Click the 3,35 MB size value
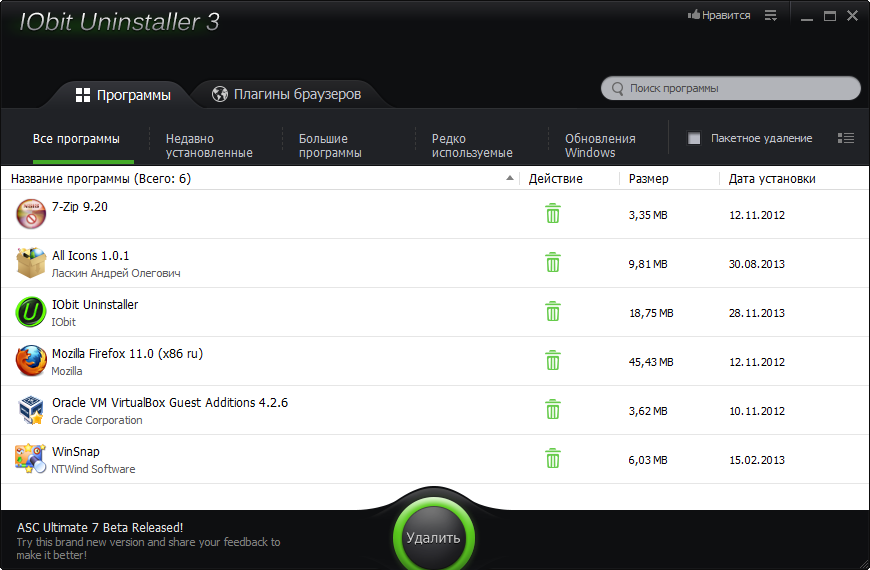The height and width of the screenshot is (570, 870). click(x=648, y=215)
